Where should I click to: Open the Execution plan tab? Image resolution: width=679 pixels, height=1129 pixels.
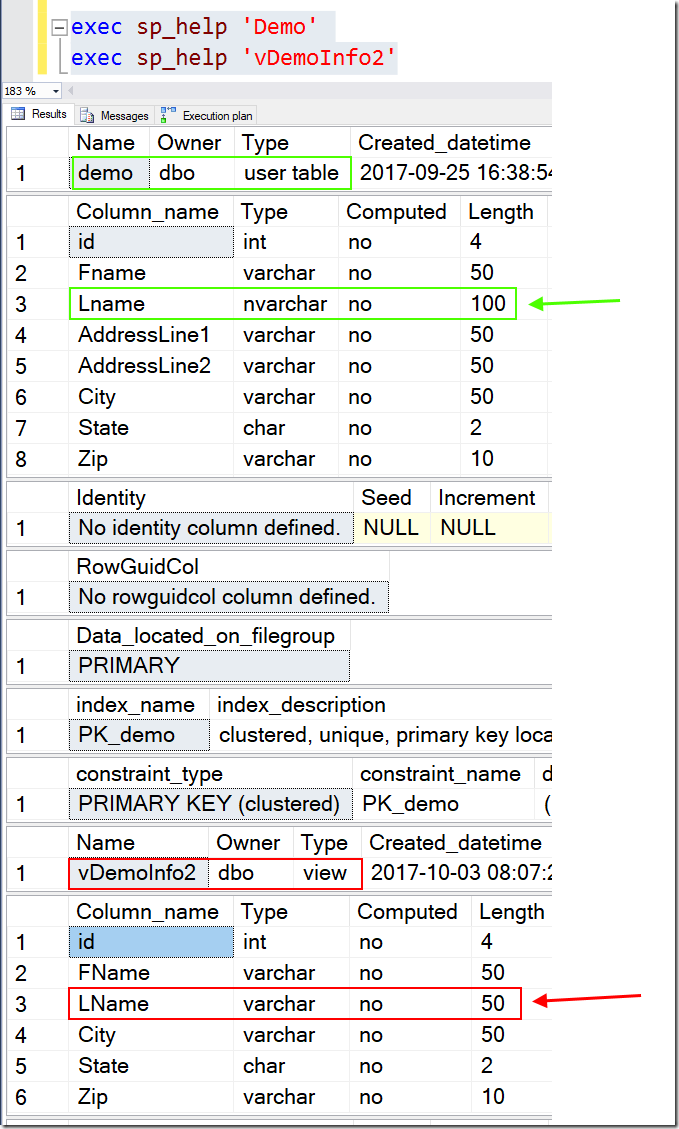click(x=207, y=115)
